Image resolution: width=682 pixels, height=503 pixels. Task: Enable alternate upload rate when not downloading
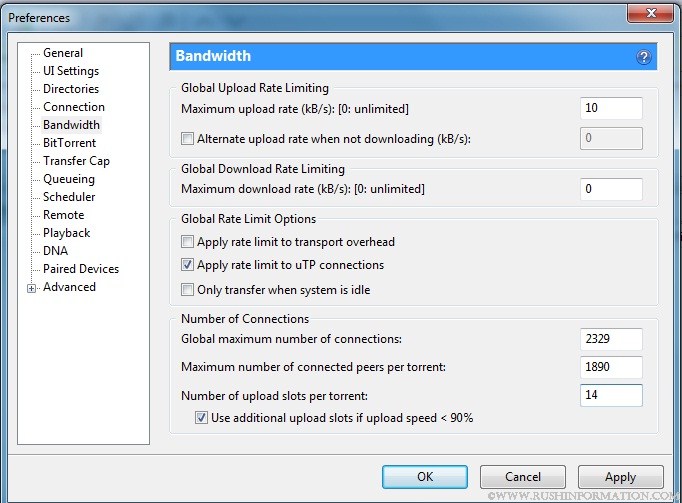point(188,138)
